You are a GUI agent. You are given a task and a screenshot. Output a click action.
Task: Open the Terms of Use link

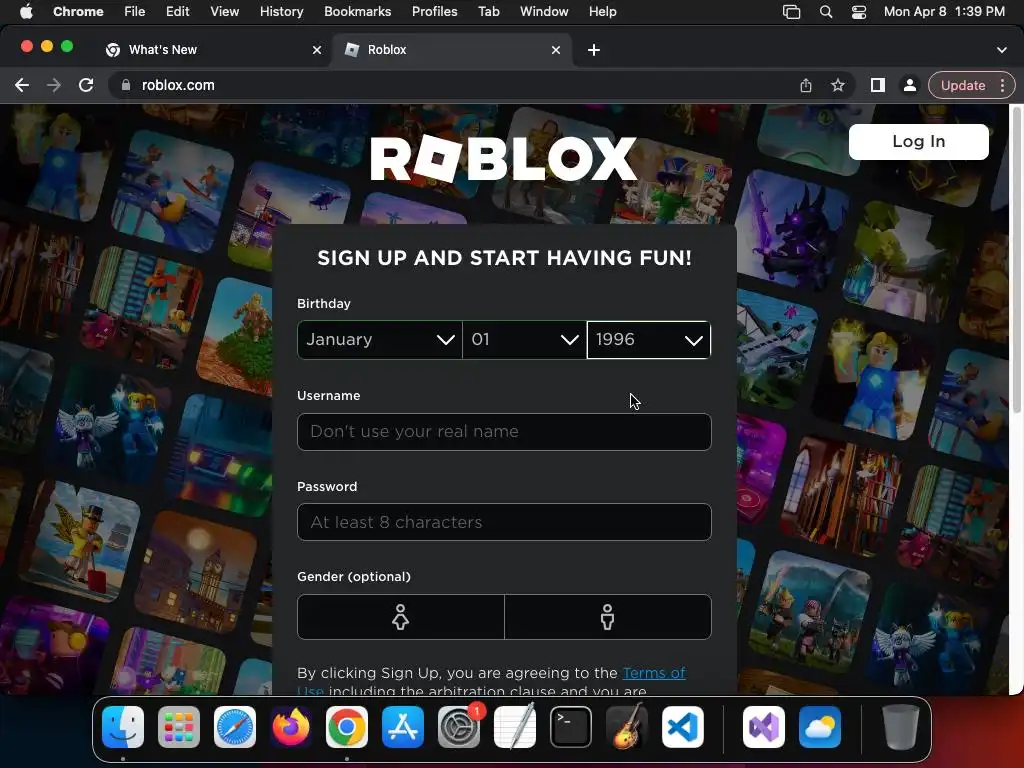click(x=654, y=673)
